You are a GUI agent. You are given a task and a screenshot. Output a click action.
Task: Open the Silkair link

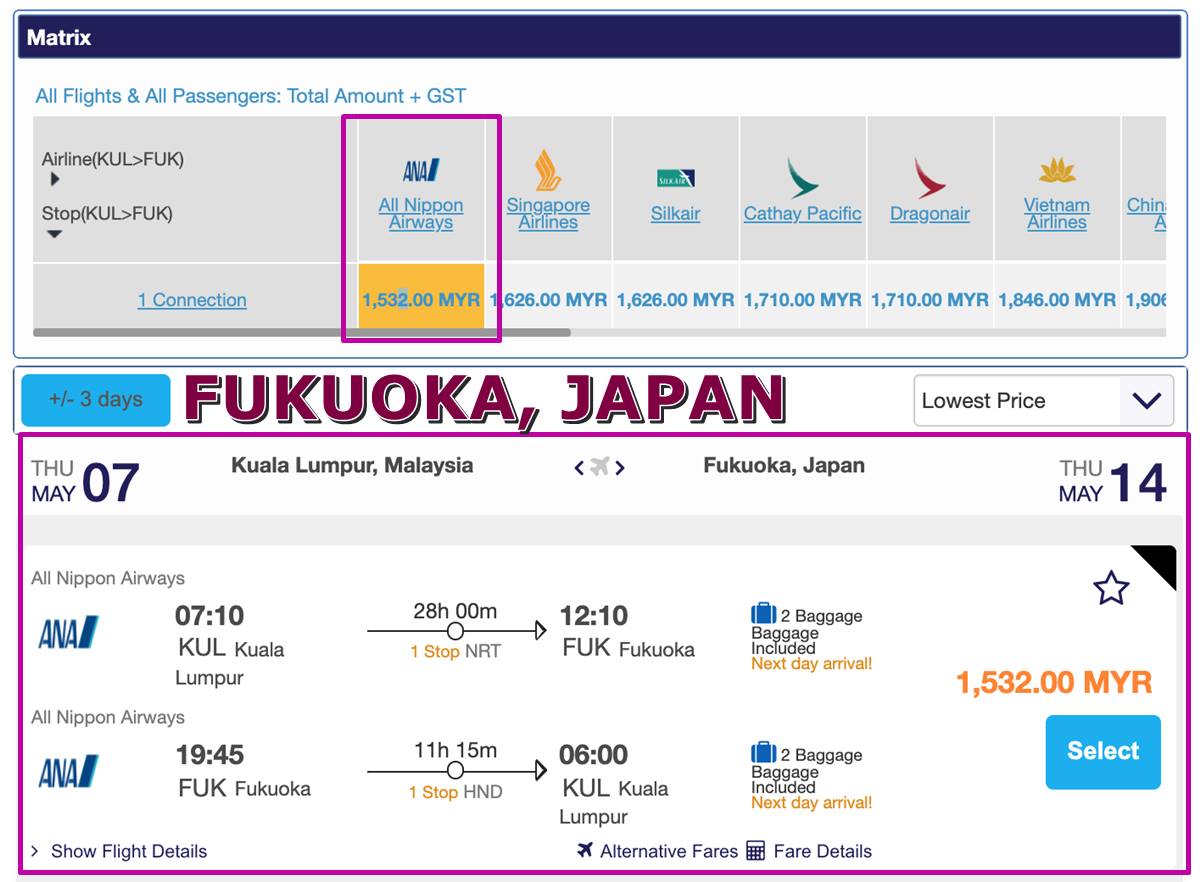pyautogui.click(x=675, y=214)
